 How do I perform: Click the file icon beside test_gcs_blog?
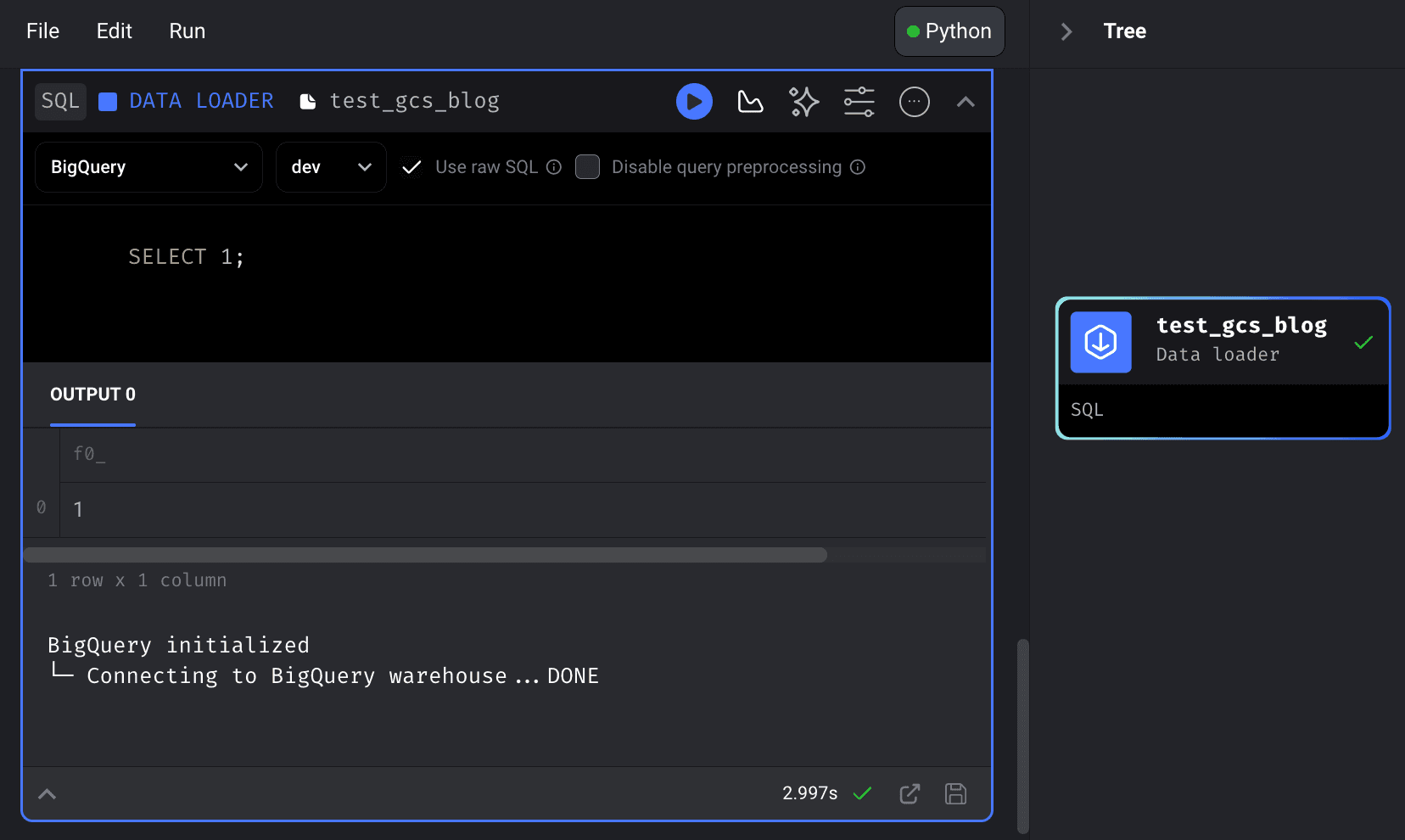click(x=308, y=102)
